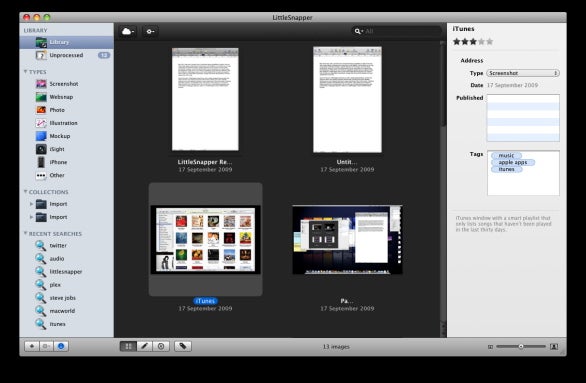Click the iTunes description text

pyautogui.click(x=503, y=224)
